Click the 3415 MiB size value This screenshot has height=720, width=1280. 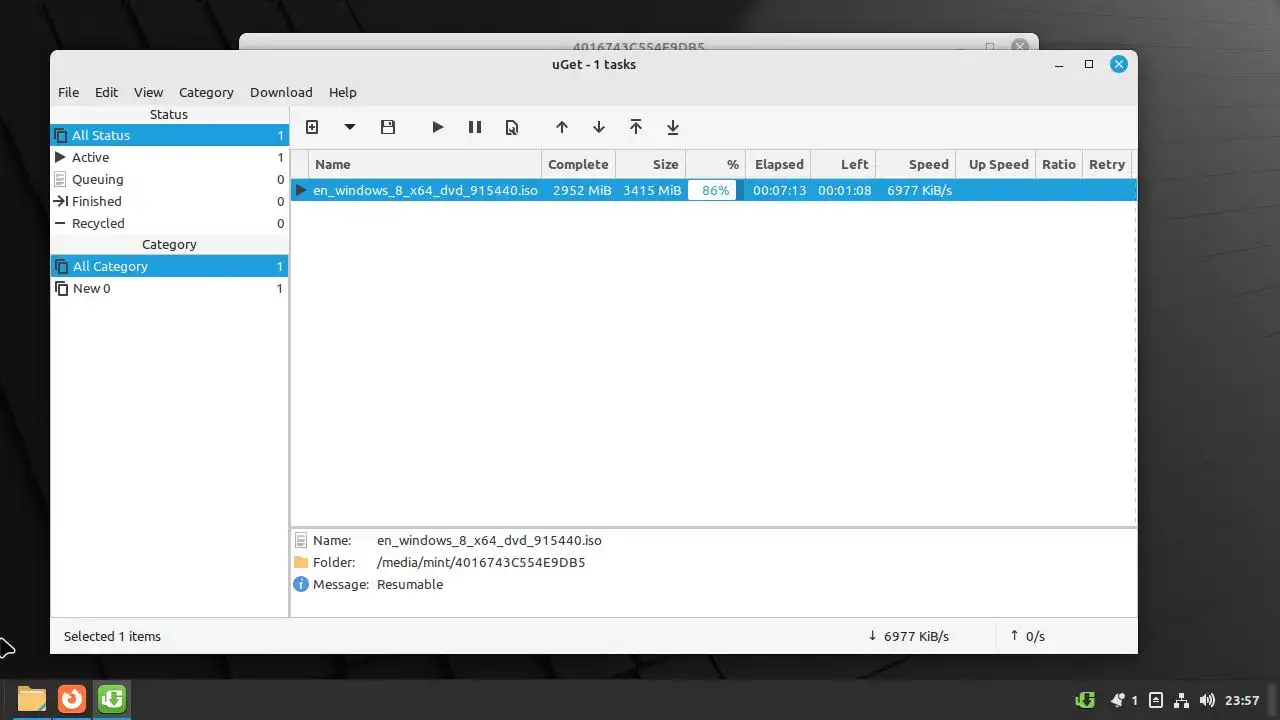652,190
